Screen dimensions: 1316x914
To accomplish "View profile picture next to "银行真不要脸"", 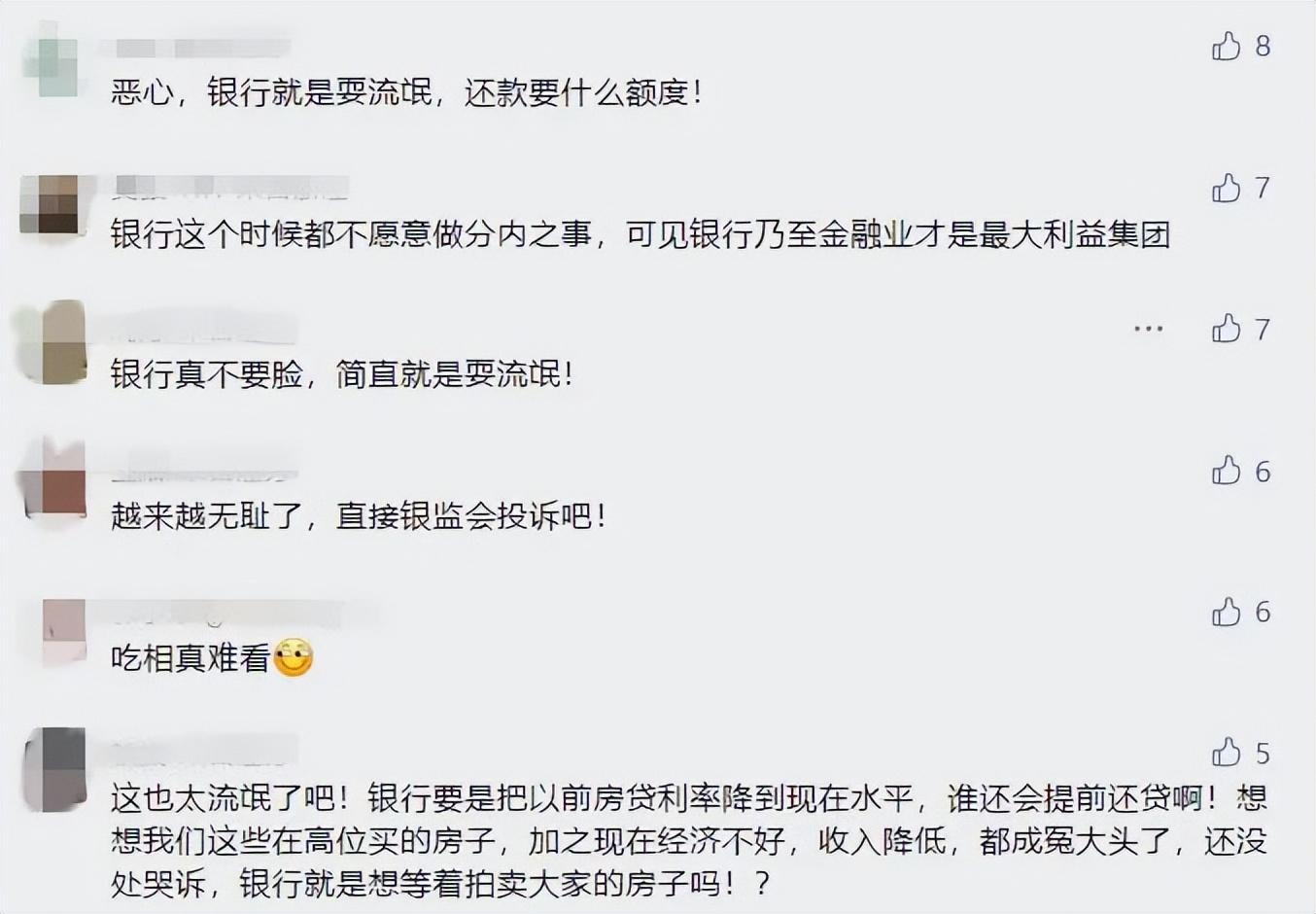I will coord(50,343).
